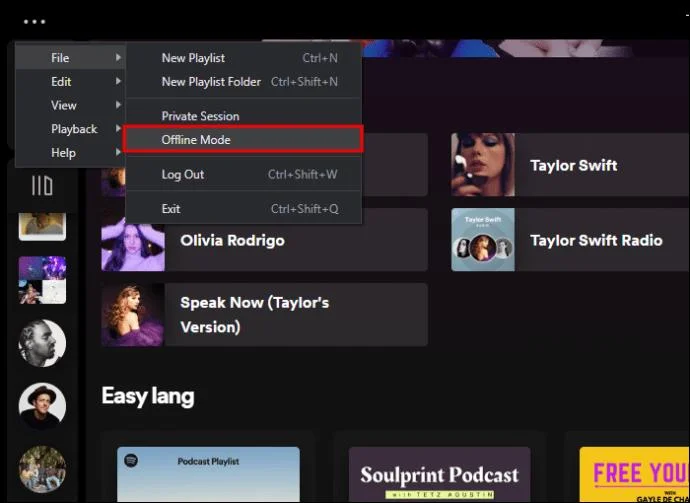Open the Taylor Swift artist card
Screen dimensions: 690x503
tap(570, 165)
